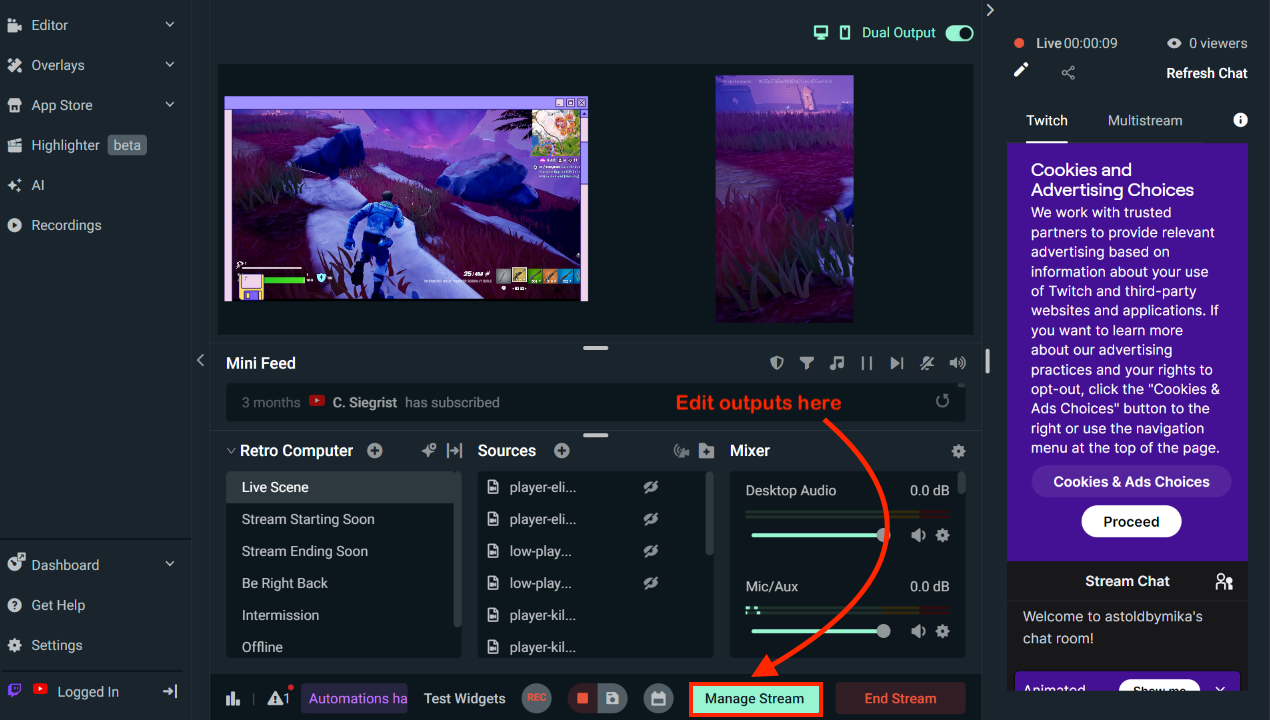Screen dimensions: 1270x720
Task: View the warning notification icon
Action: pos(278,698)
